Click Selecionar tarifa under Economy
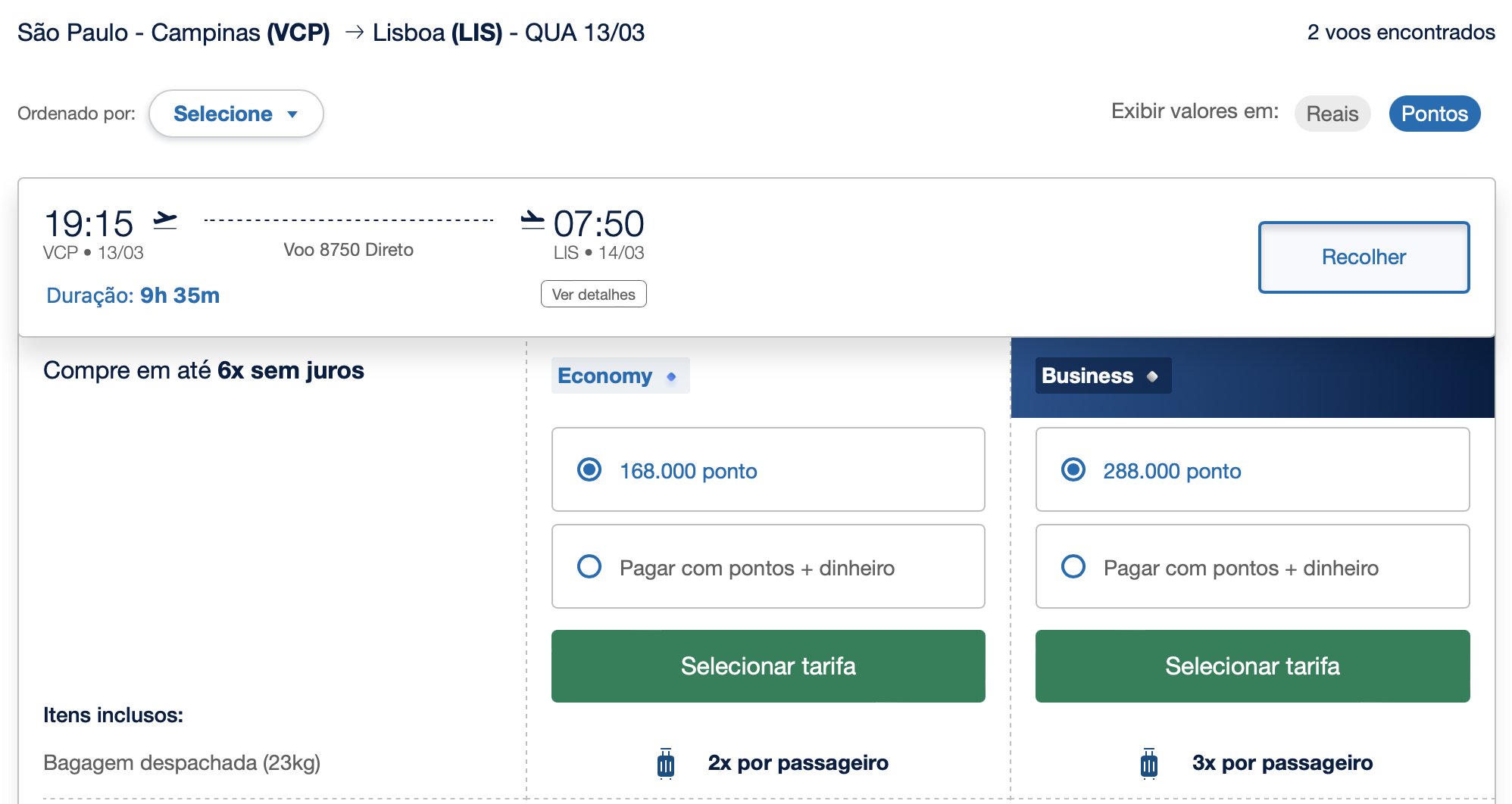Image resolution: width=1512 pixels, height=804 pixels. click(x=768, y=666)
